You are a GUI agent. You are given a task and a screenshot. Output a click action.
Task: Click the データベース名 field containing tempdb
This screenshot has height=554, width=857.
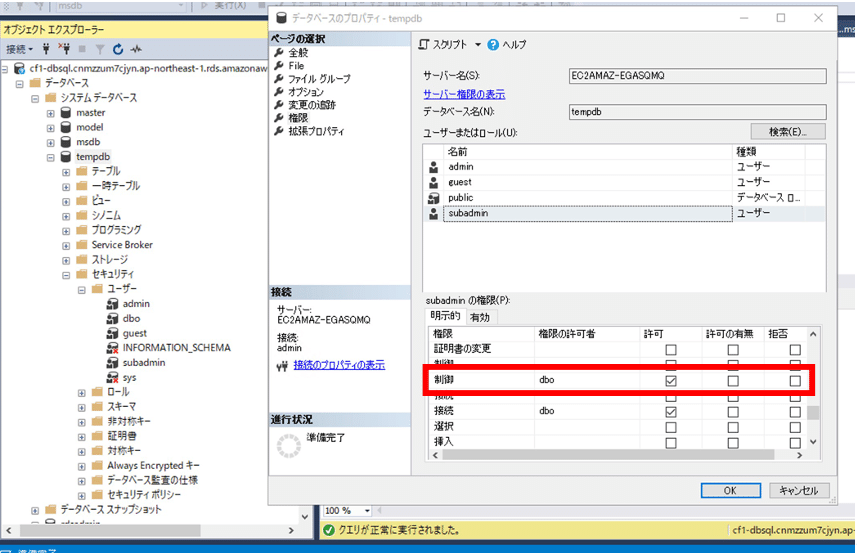click(x=697, y=112)
